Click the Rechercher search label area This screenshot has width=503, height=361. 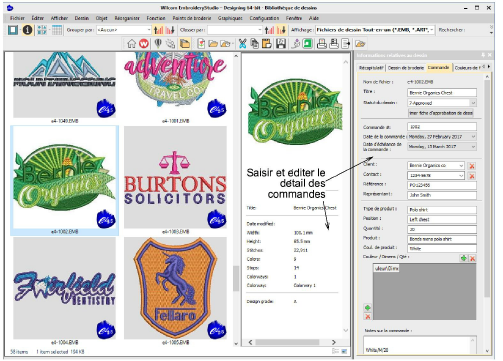point(451,30)
